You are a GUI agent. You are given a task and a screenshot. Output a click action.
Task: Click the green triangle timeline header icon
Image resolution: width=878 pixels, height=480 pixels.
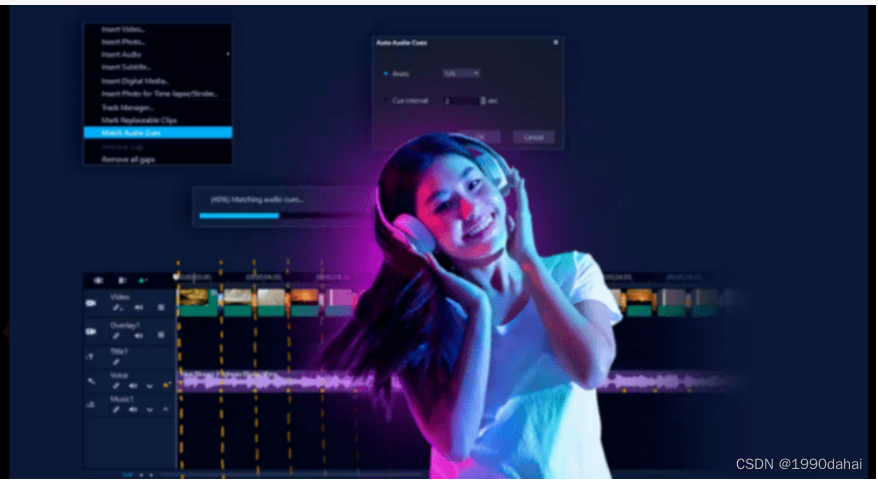(142, 280)
